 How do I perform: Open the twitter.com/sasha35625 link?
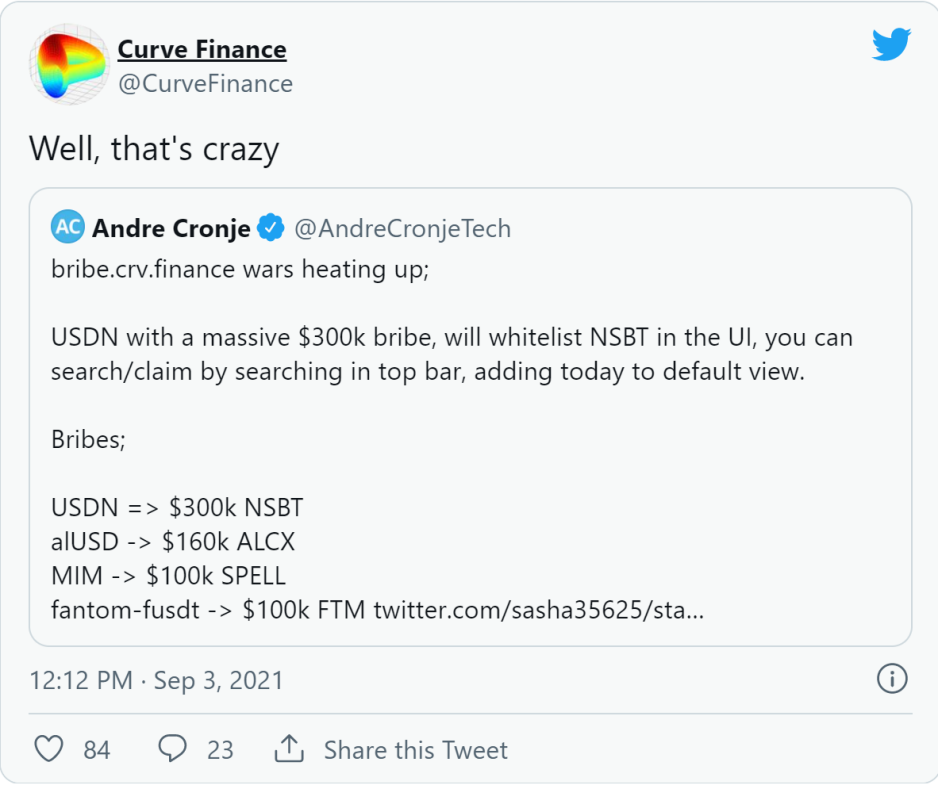(x=539, y=609)
